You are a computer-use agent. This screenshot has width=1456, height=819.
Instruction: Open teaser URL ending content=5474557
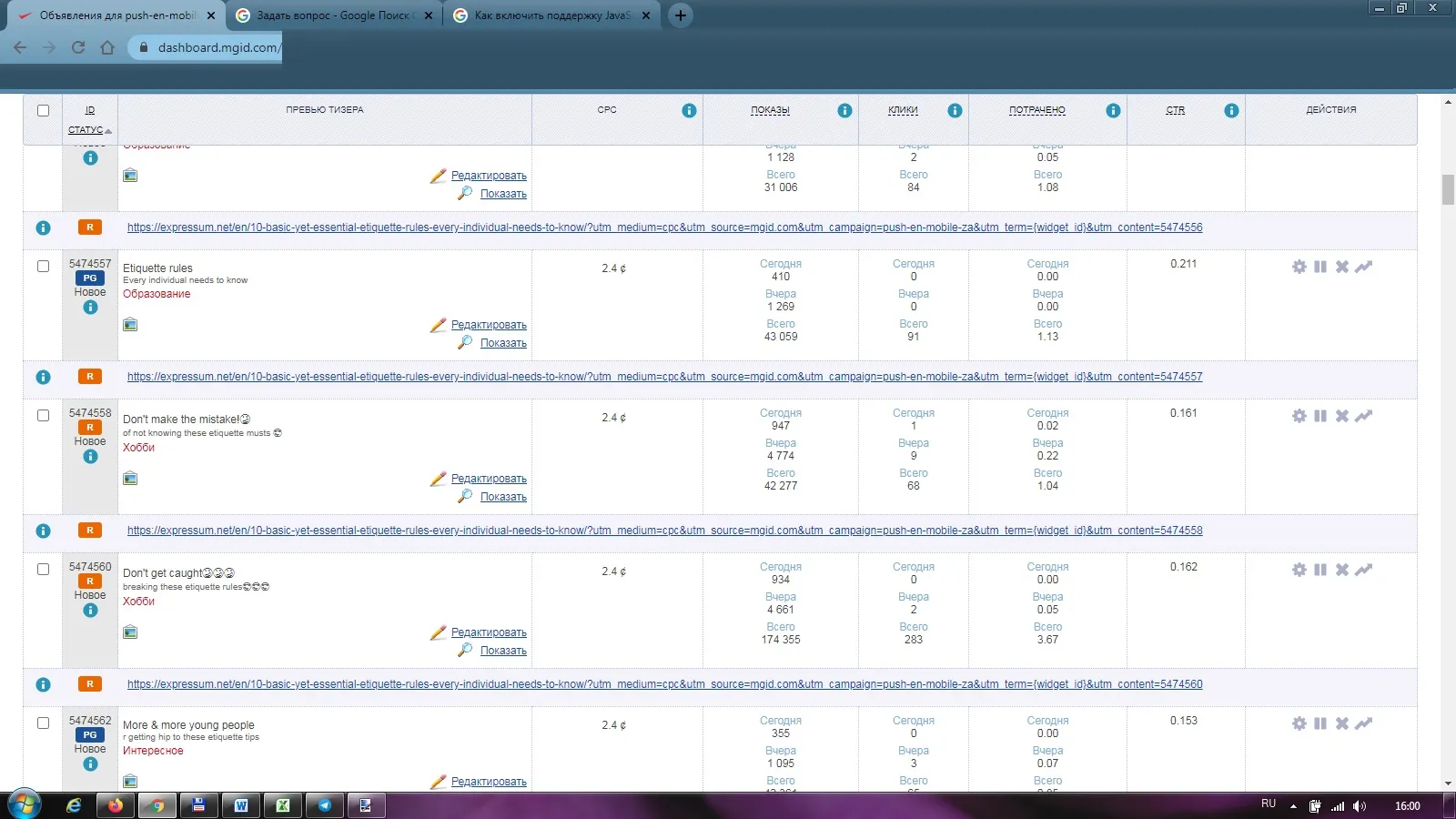click(664, 377)
